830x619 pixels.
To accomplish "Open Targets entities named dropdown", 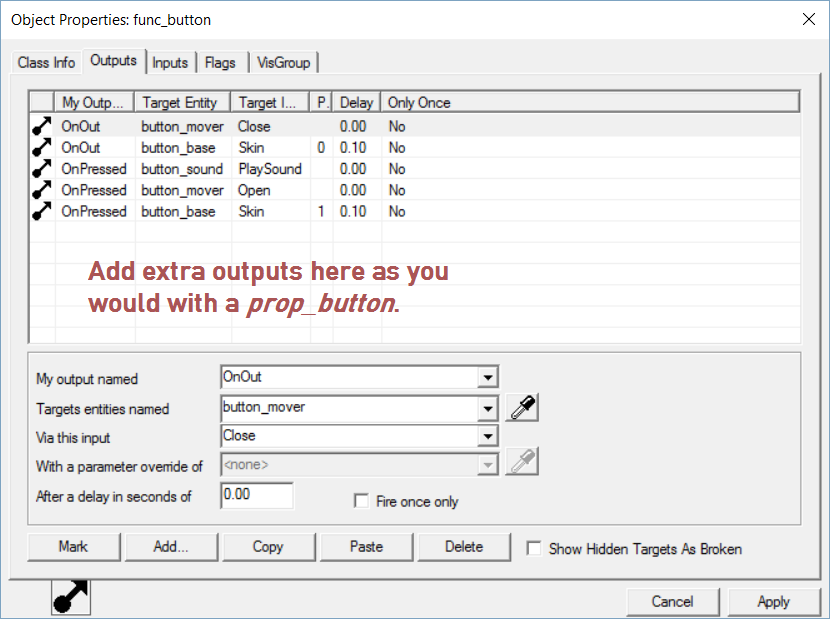I will [x=488, y=408].
